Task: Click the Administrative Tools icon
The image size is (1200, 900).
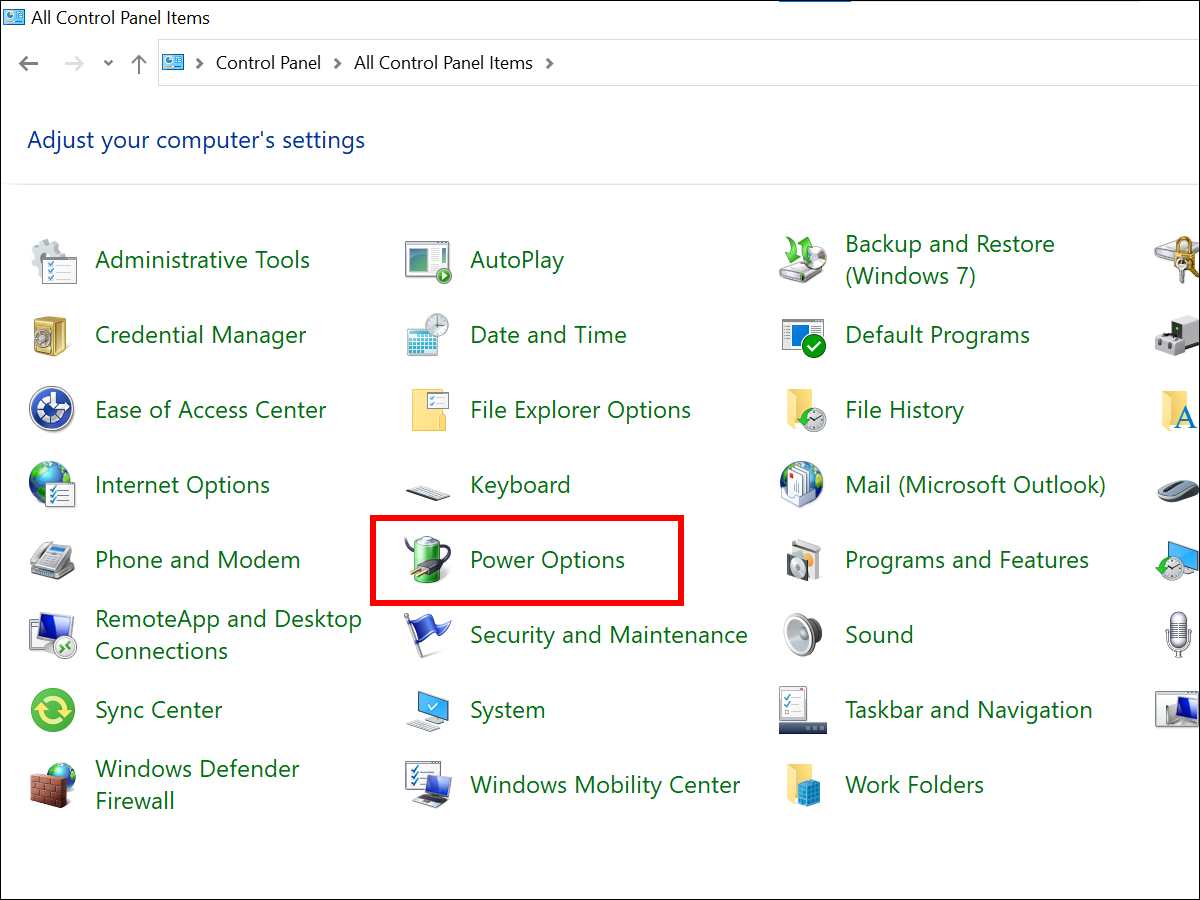Action: (x=53, y=261)
